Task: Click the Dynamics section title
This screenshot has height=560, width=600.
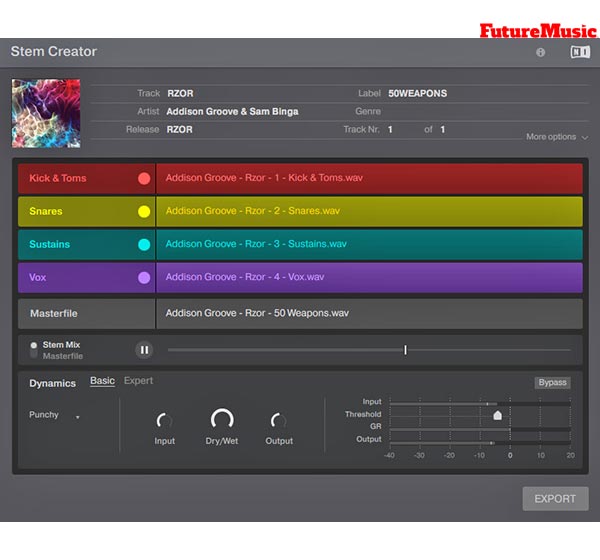Action: [52, 383]
